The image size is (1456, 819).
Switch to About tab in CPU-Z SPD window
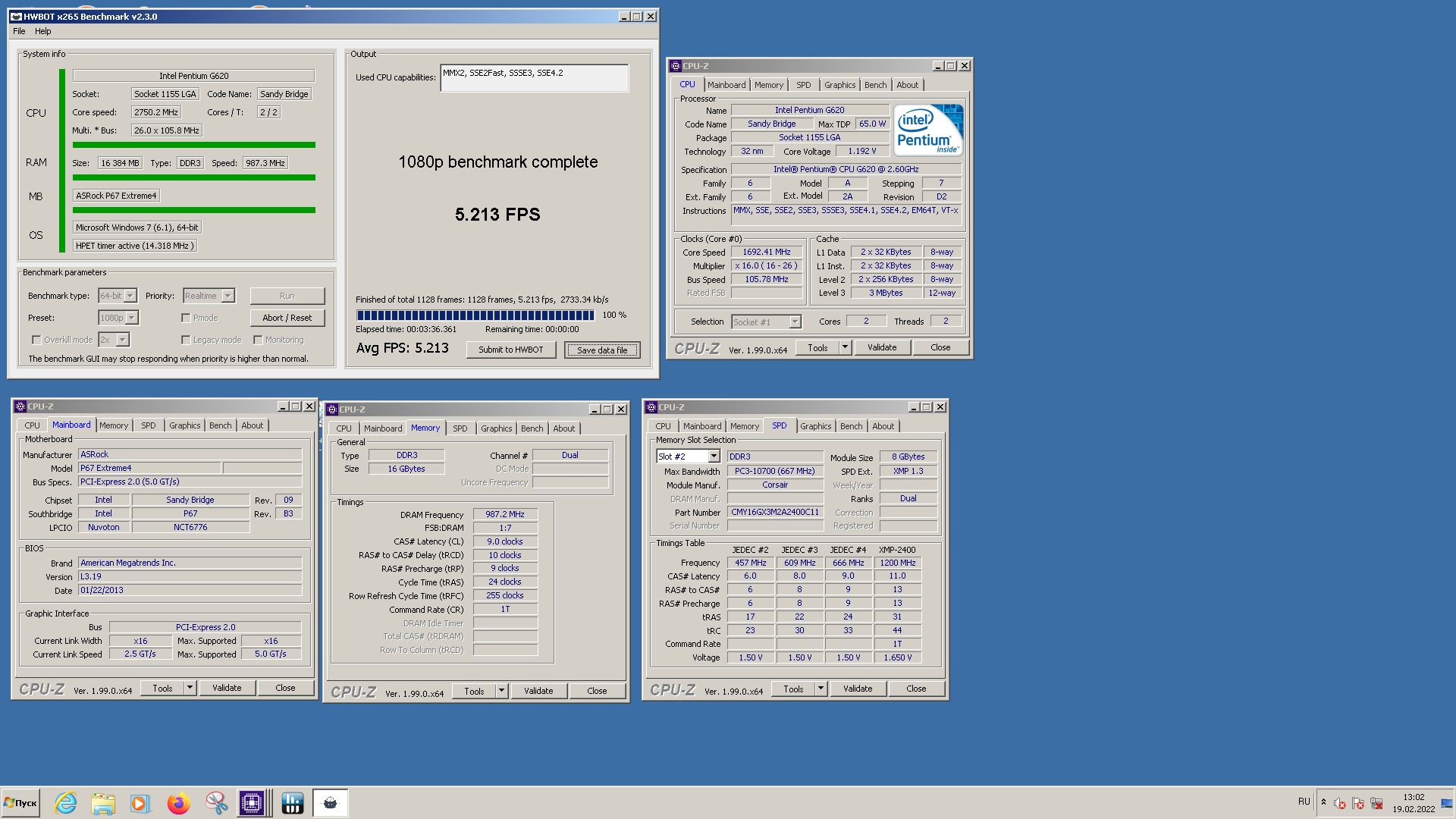(883, 426)
